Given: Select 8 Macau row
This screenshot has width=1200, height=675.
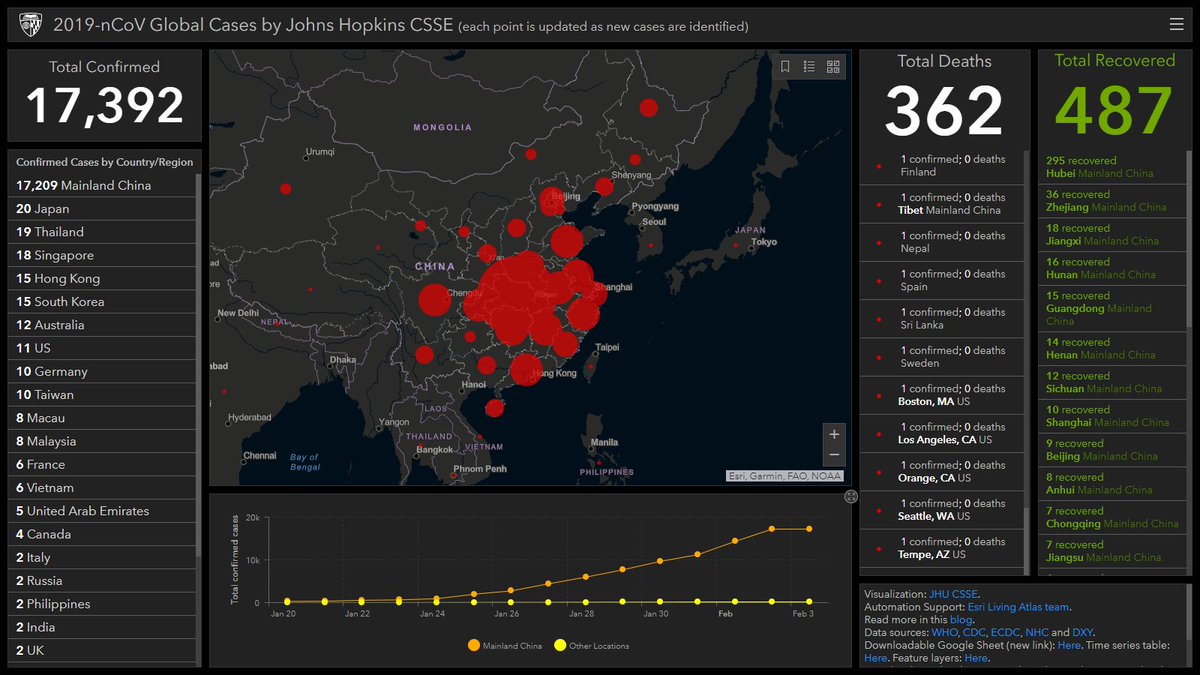Looking at the screenshot, I should pyautogui.click(x=103, y=418).
